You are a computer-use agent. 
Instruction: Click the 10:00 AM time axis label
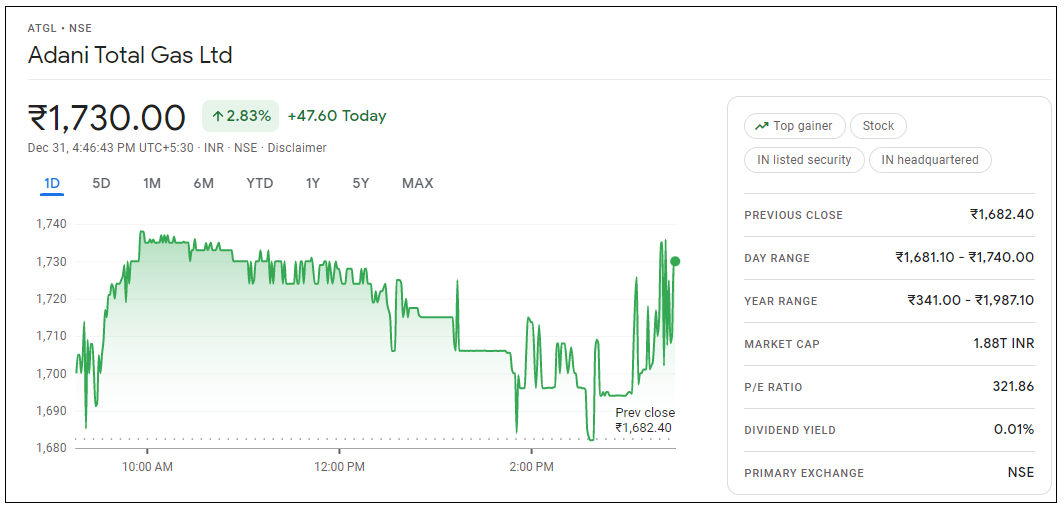[x=147, y=467]
